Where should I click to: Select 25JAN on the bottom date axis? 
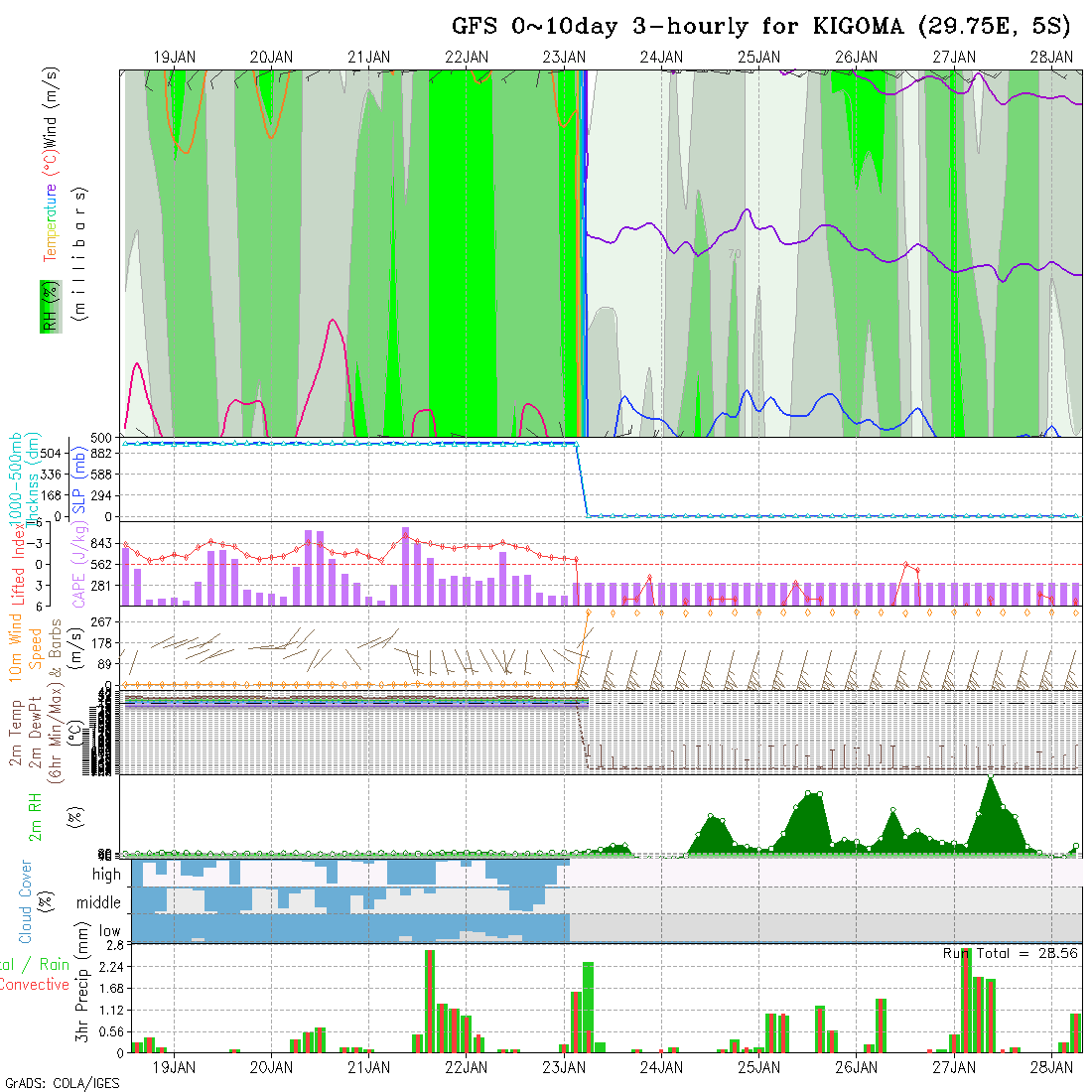click(758, 1067)
